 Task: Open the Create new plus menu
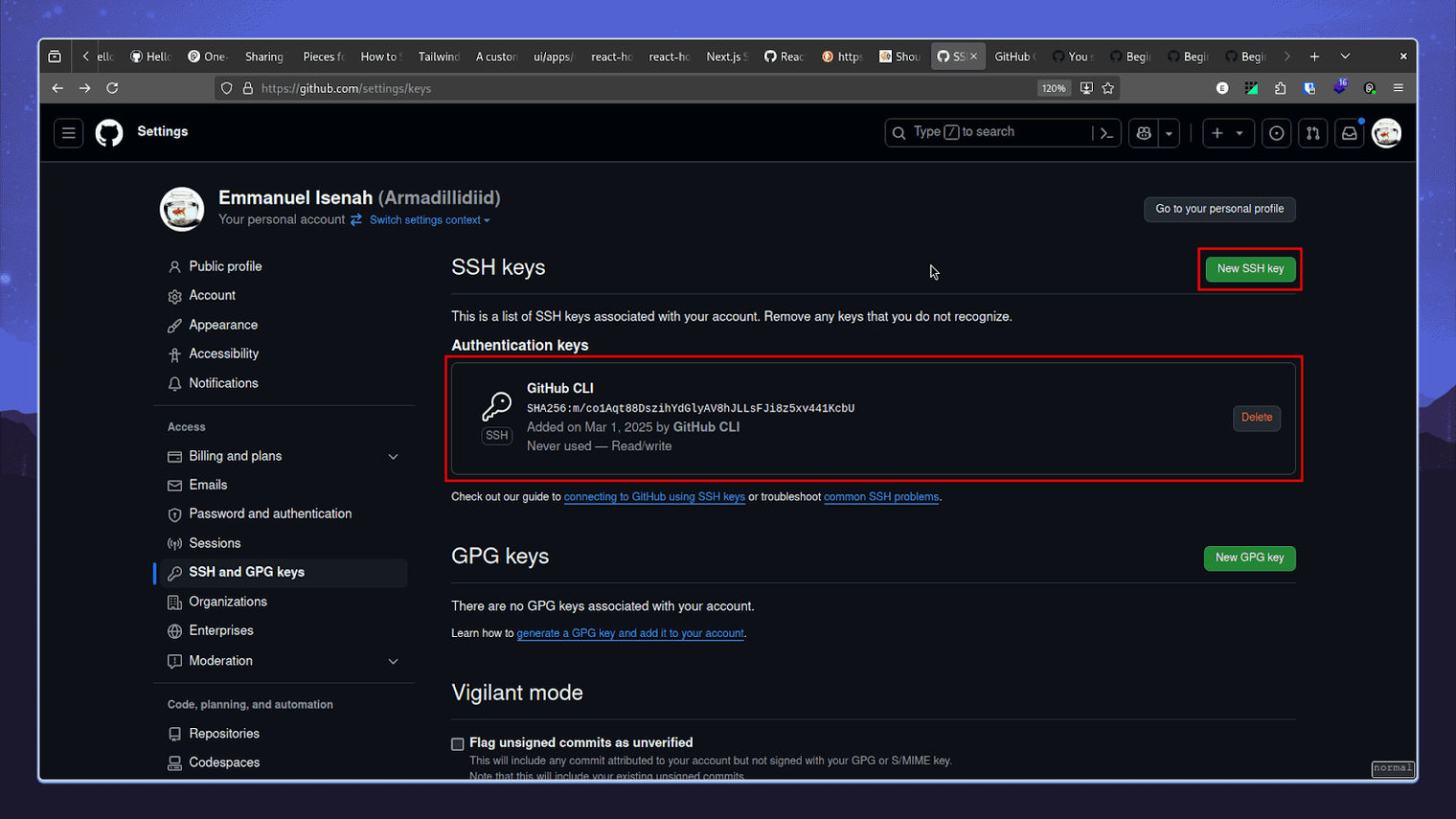tap(1227, 133)
